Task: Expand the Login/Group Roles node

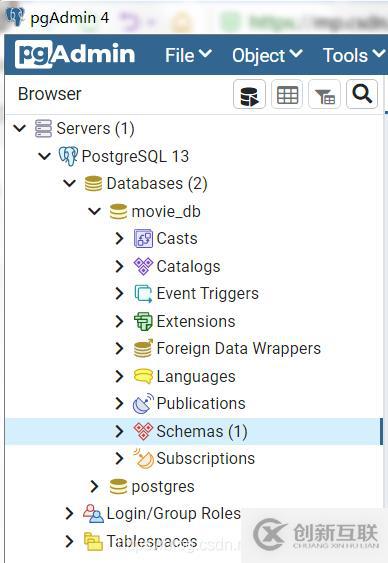Action: click(70, 513)
